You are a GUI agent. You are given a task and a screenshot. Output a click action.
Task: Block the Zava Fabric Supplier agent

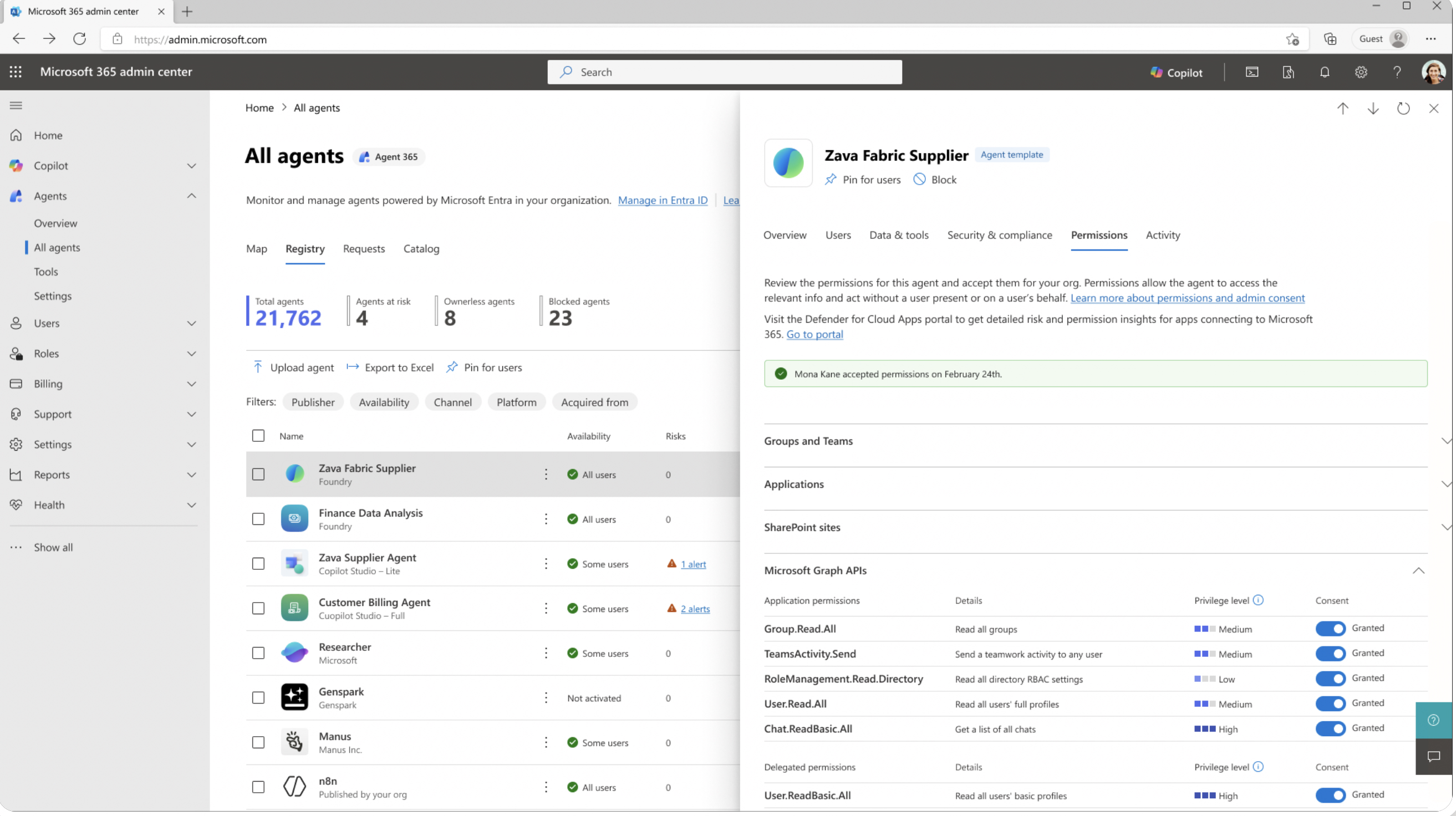click(x=935, y=179)
